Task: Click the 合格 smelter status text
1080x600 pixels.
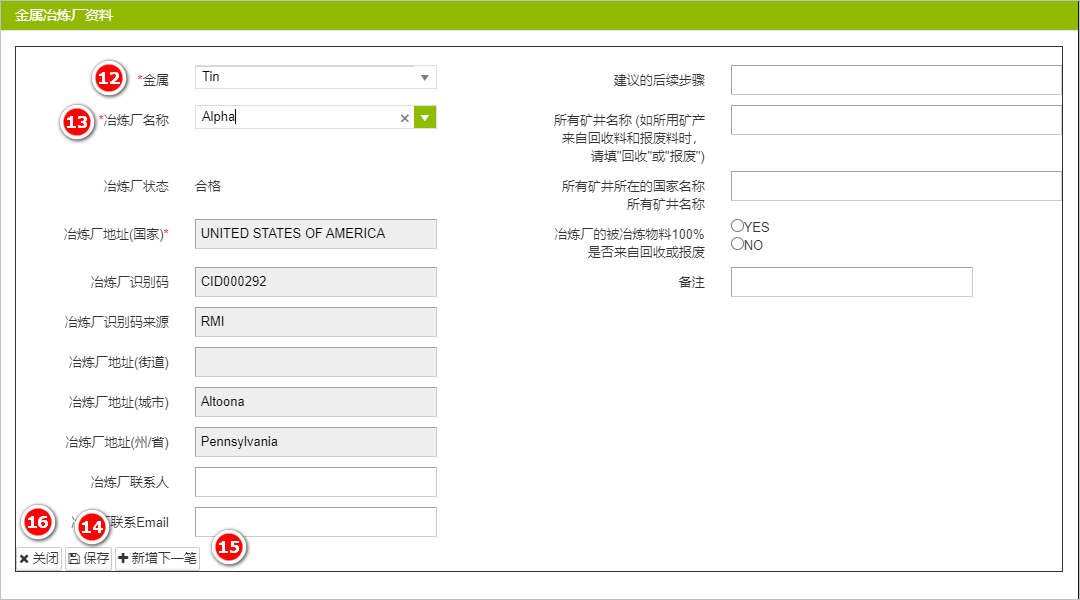Action: pos(208,186)
